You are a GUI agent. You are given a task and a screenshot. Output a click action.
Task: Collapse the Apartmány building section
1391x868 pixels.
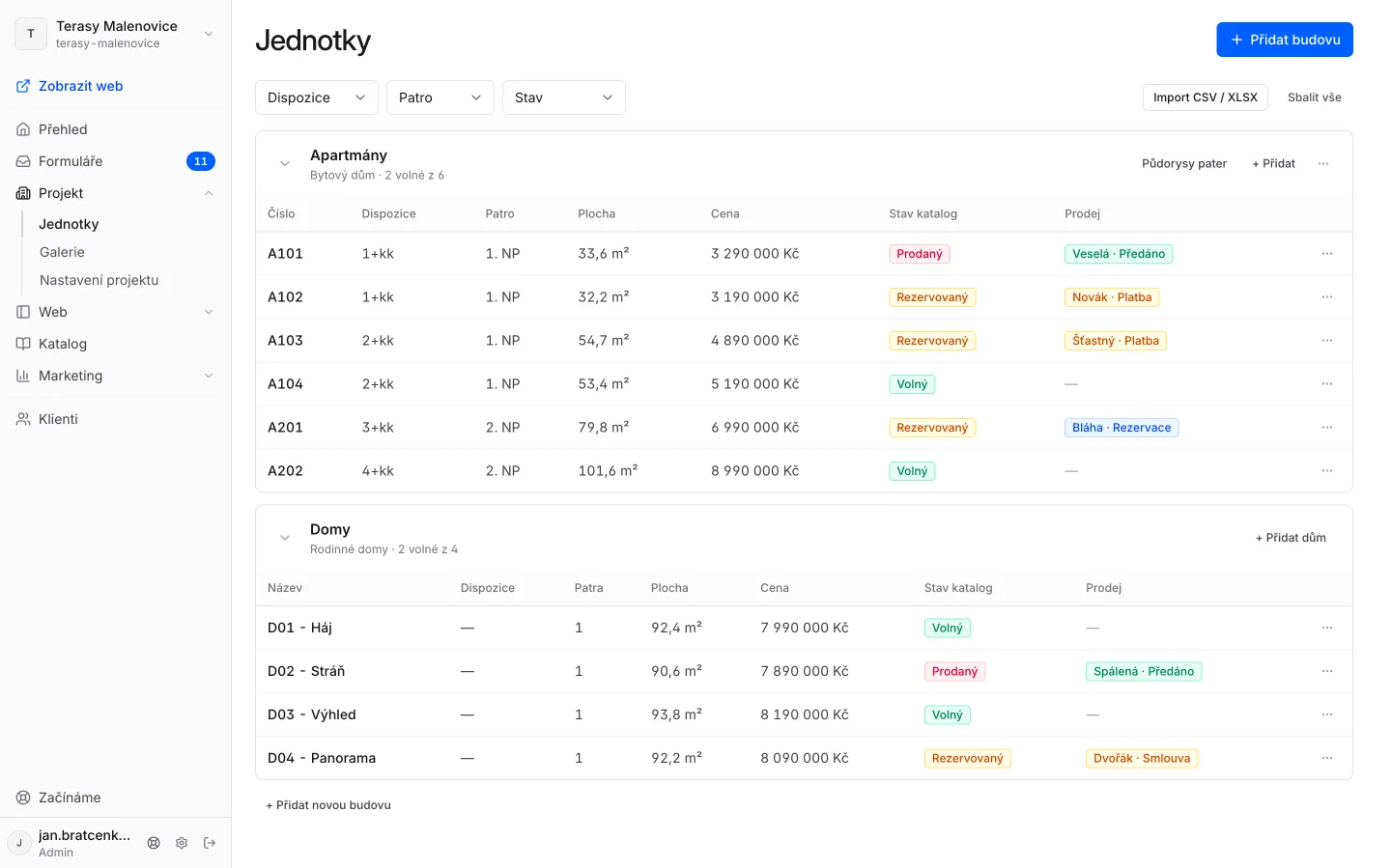pyautogui.click(x=285, y=164)
